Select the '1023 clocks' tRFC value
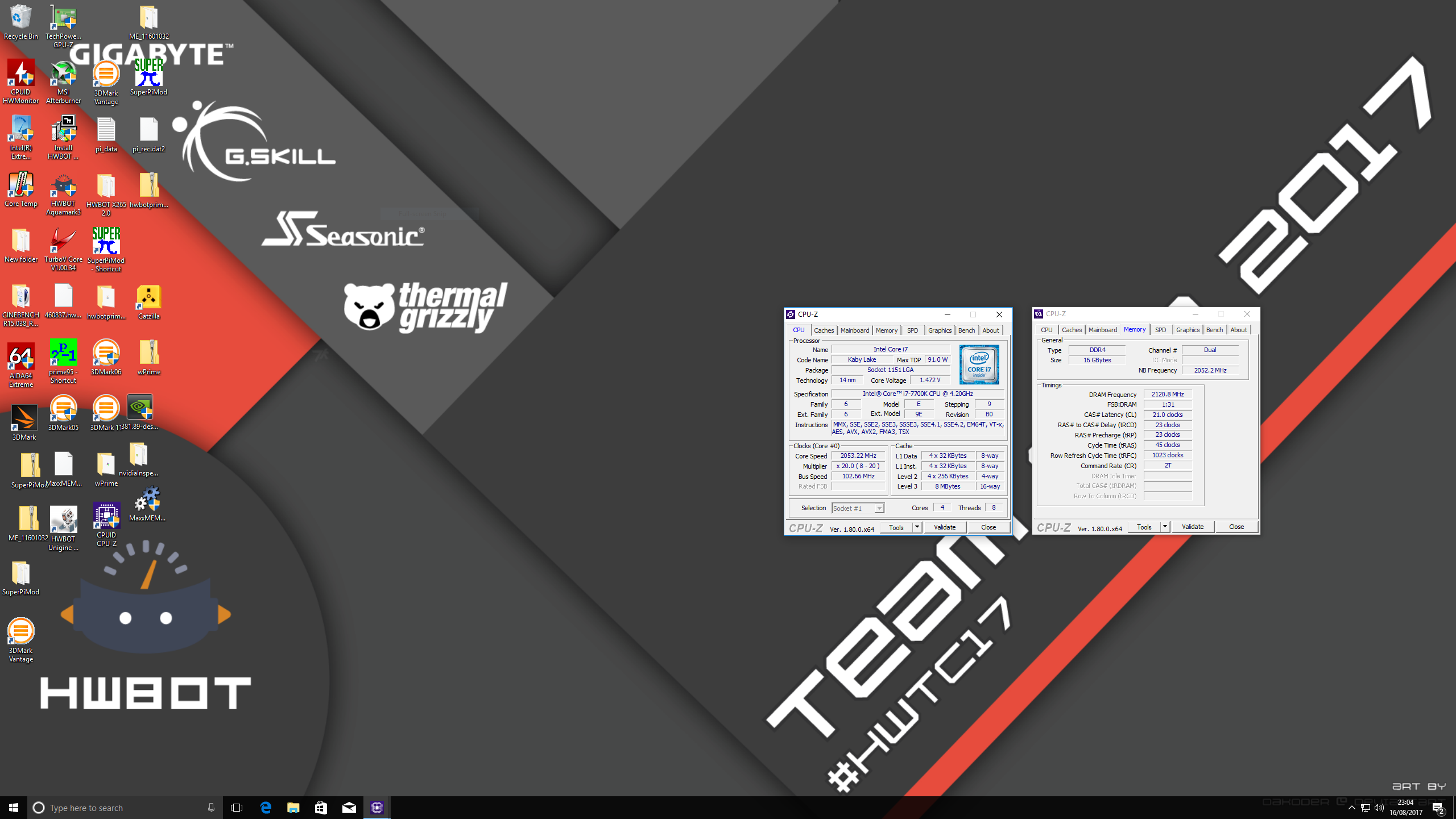1456x819 pixels. pos(1168,455)
